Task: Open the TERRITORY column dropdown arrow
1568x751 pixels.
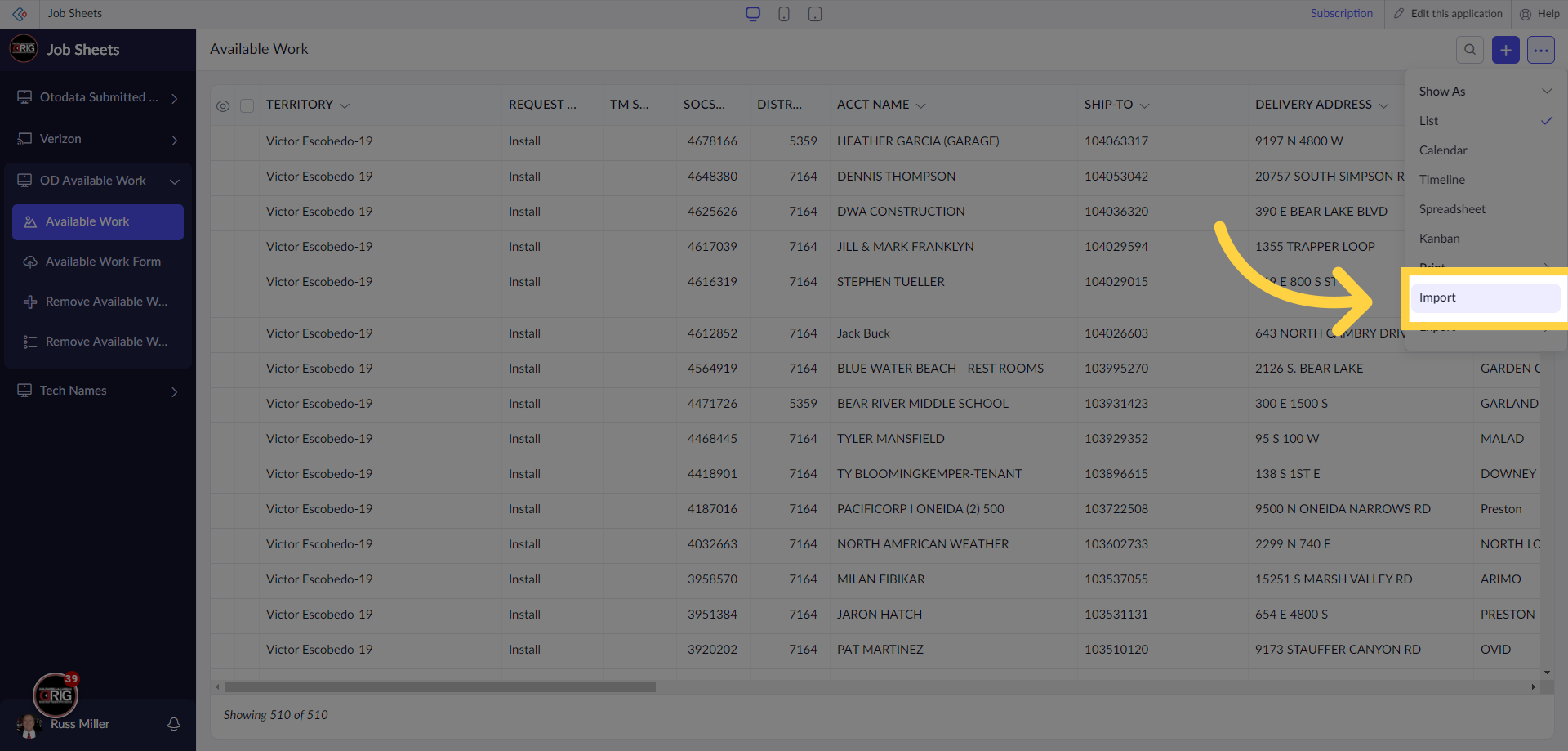Action: click(345, 105)
